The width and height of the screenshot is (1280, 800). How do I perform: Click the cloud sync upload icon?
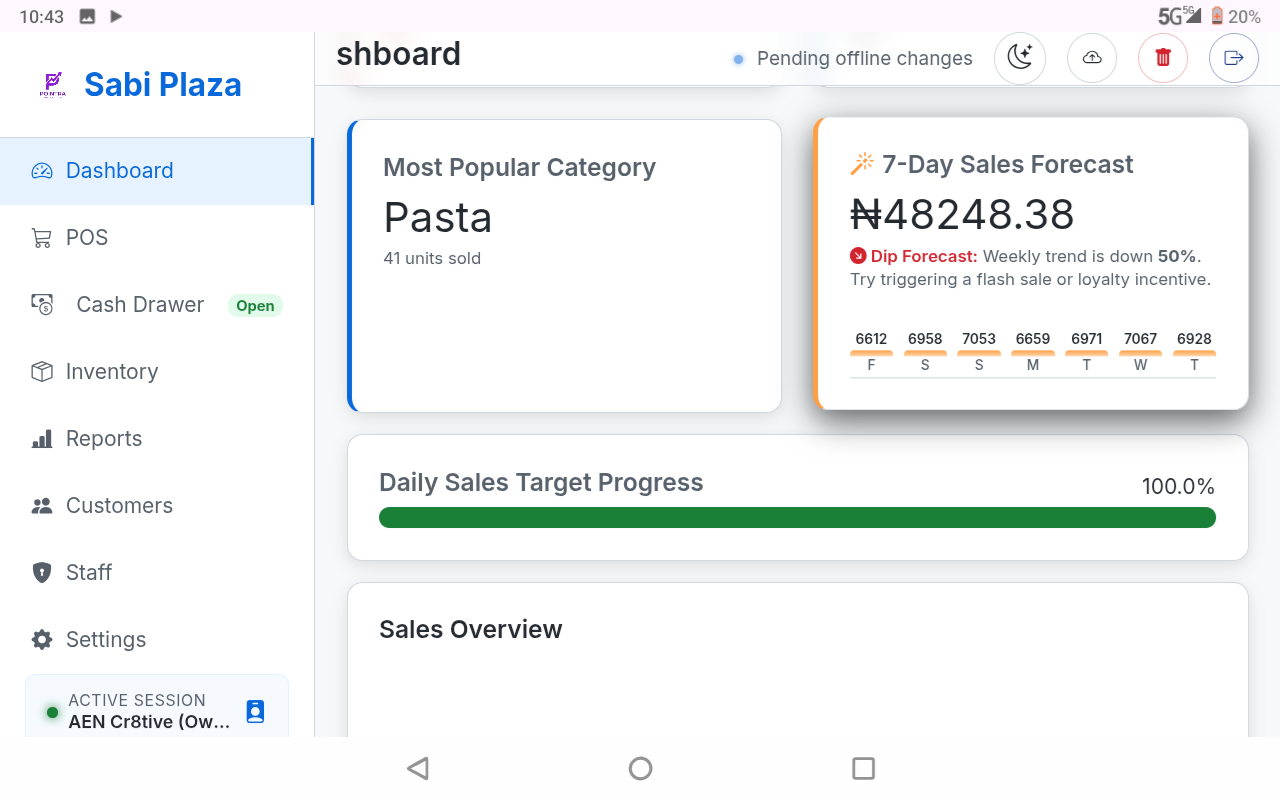(x=1092, y=58)
